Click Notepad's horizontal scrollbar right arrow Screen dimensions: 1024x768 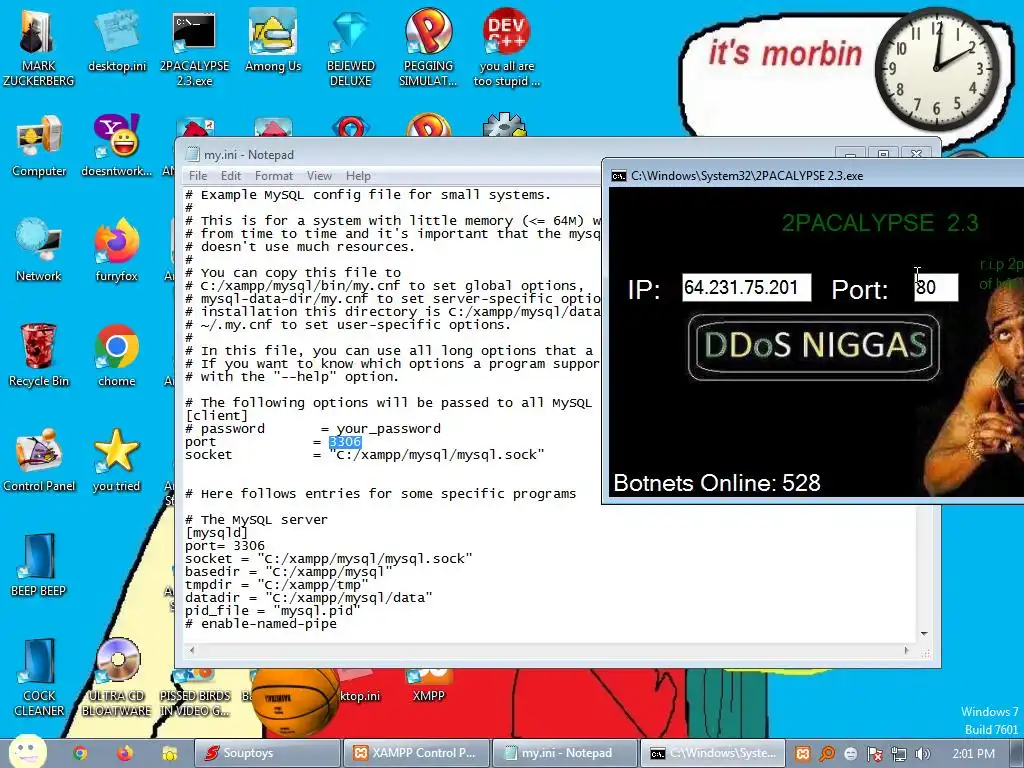[906, 650]
